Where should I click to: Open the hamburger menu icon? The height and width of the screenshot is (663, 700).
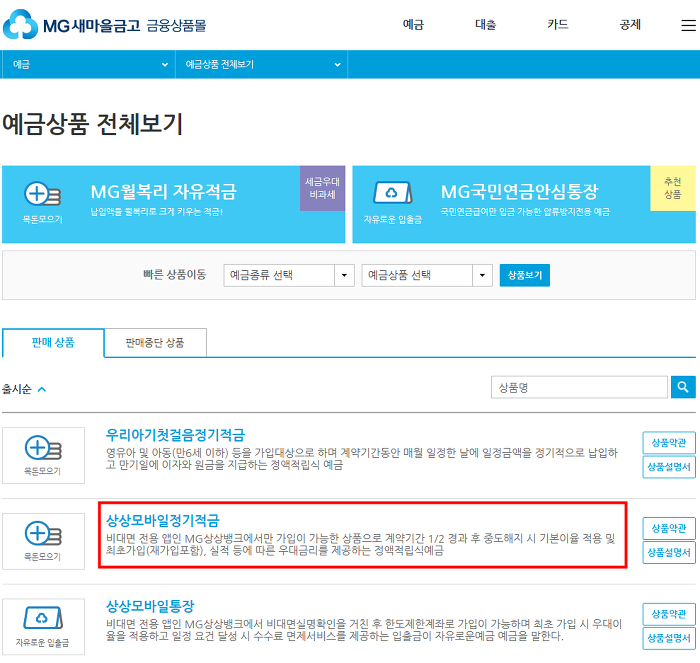point(688,25)
